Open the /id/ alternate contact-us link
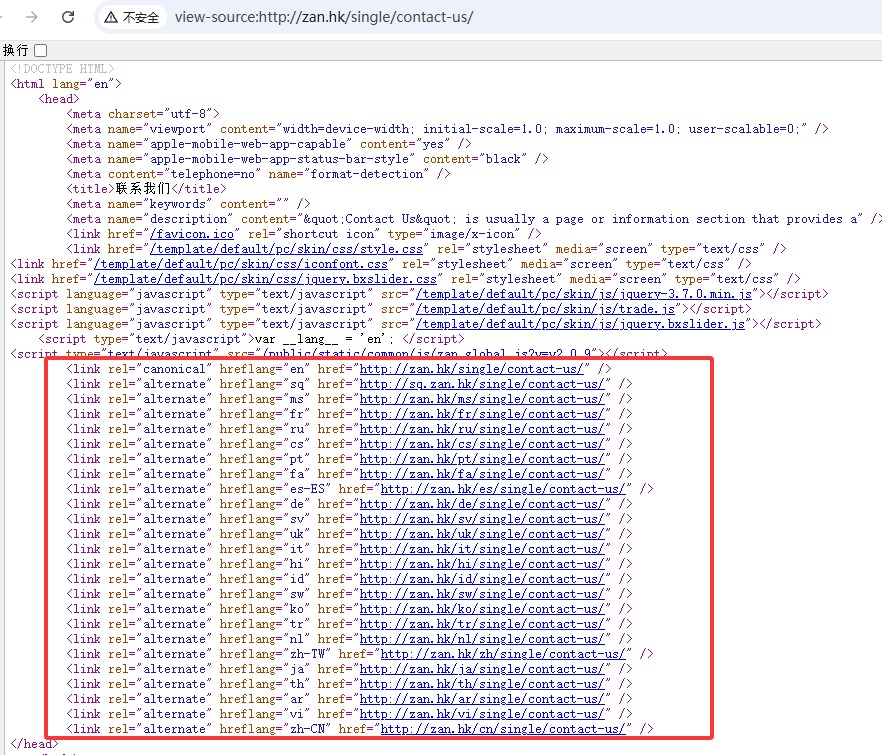Viewport: 882px width, 755px height. click(482, 579)
